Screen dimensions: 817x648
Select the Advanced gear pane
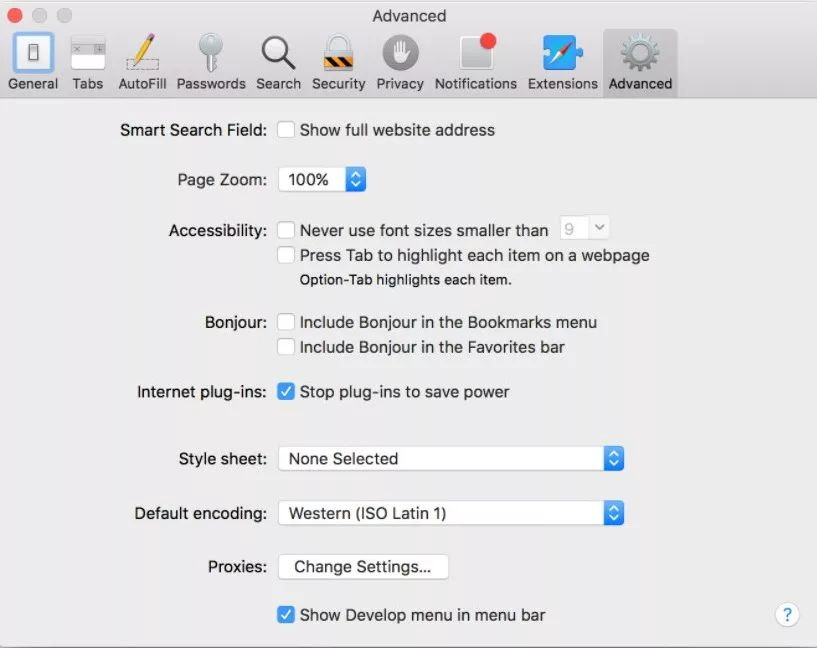(x=640, y=63)
